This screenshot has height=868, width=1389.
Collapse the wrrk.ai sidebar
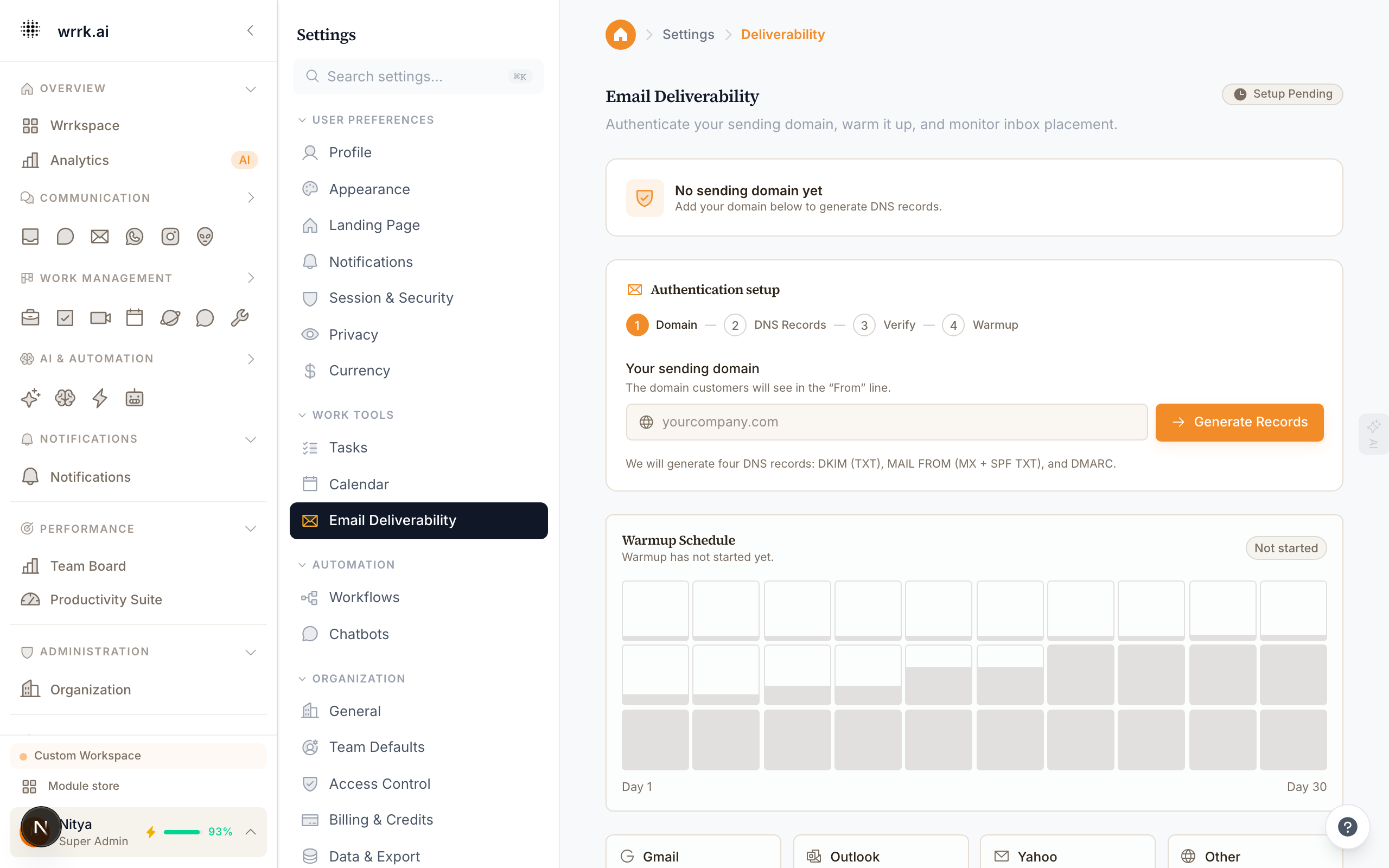tap(250, 30)
